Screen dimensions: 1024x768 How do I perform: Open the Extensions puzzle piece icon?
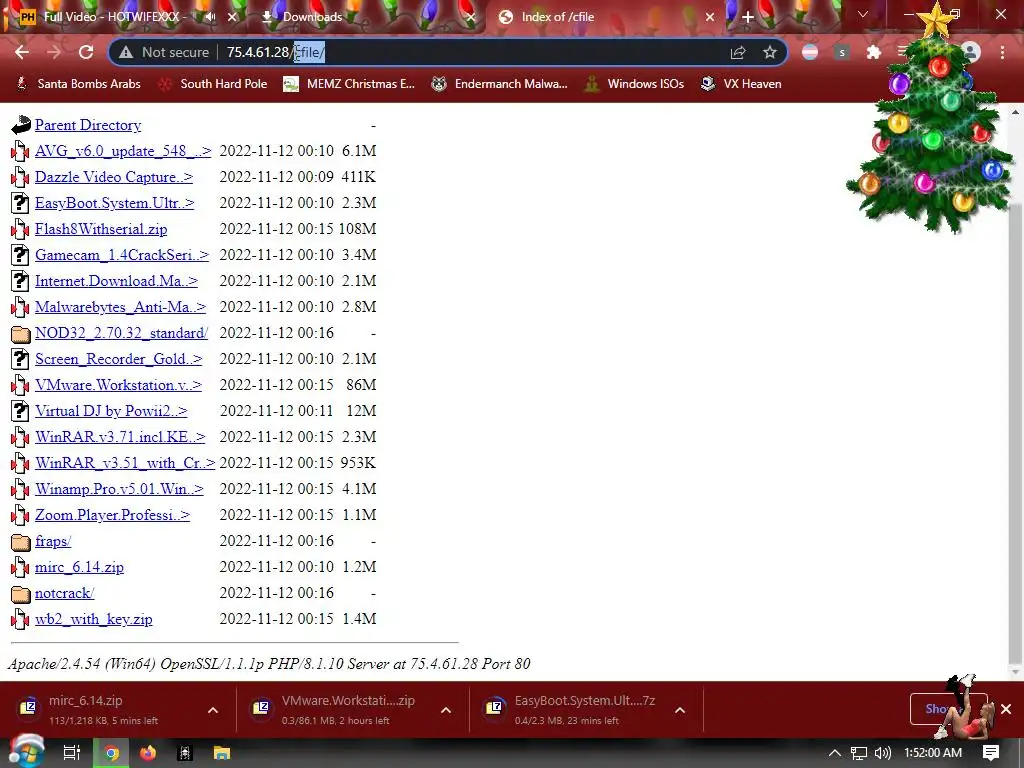(874, 52)
